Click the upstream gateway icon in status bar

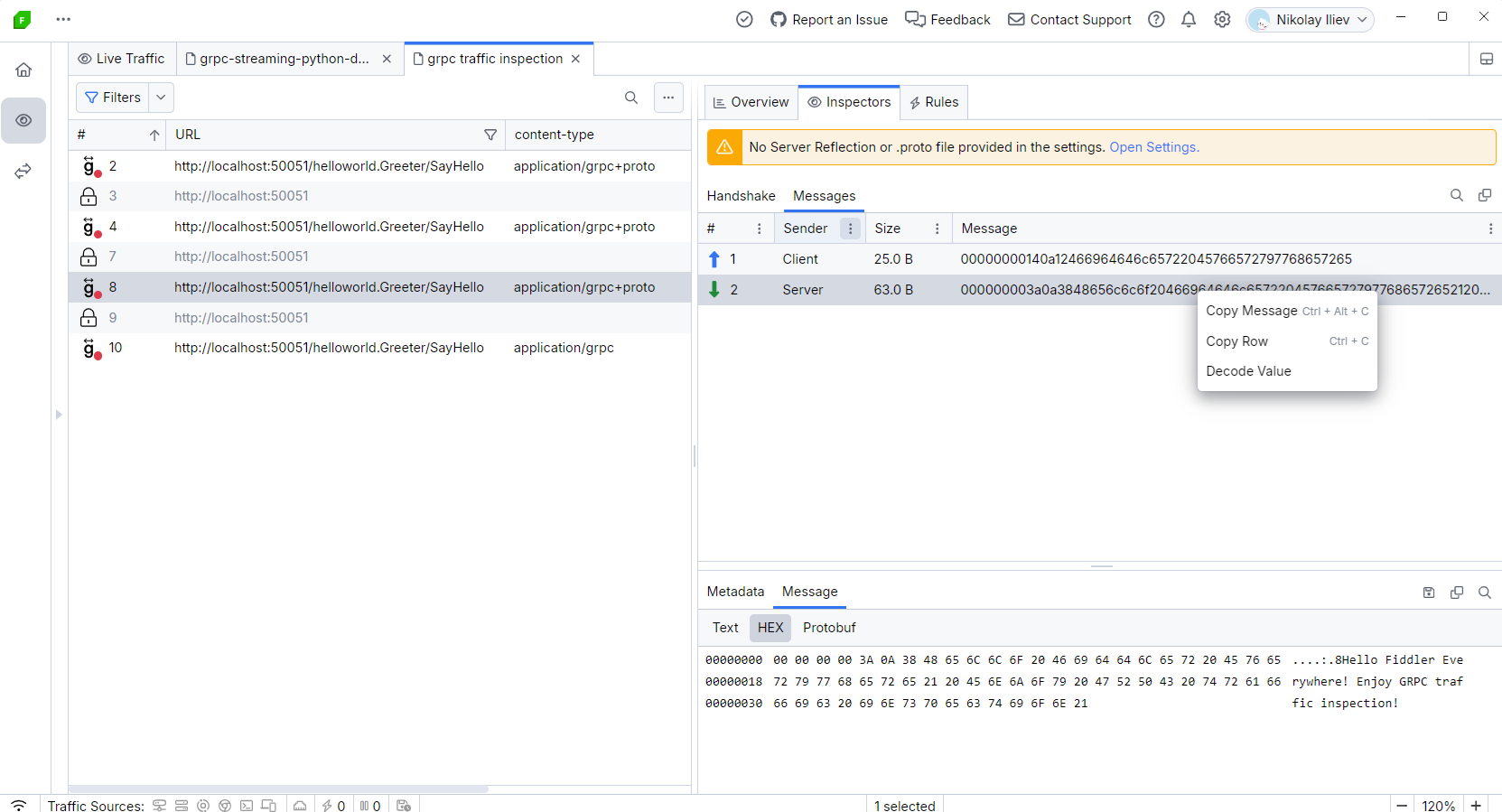(300, 805)
